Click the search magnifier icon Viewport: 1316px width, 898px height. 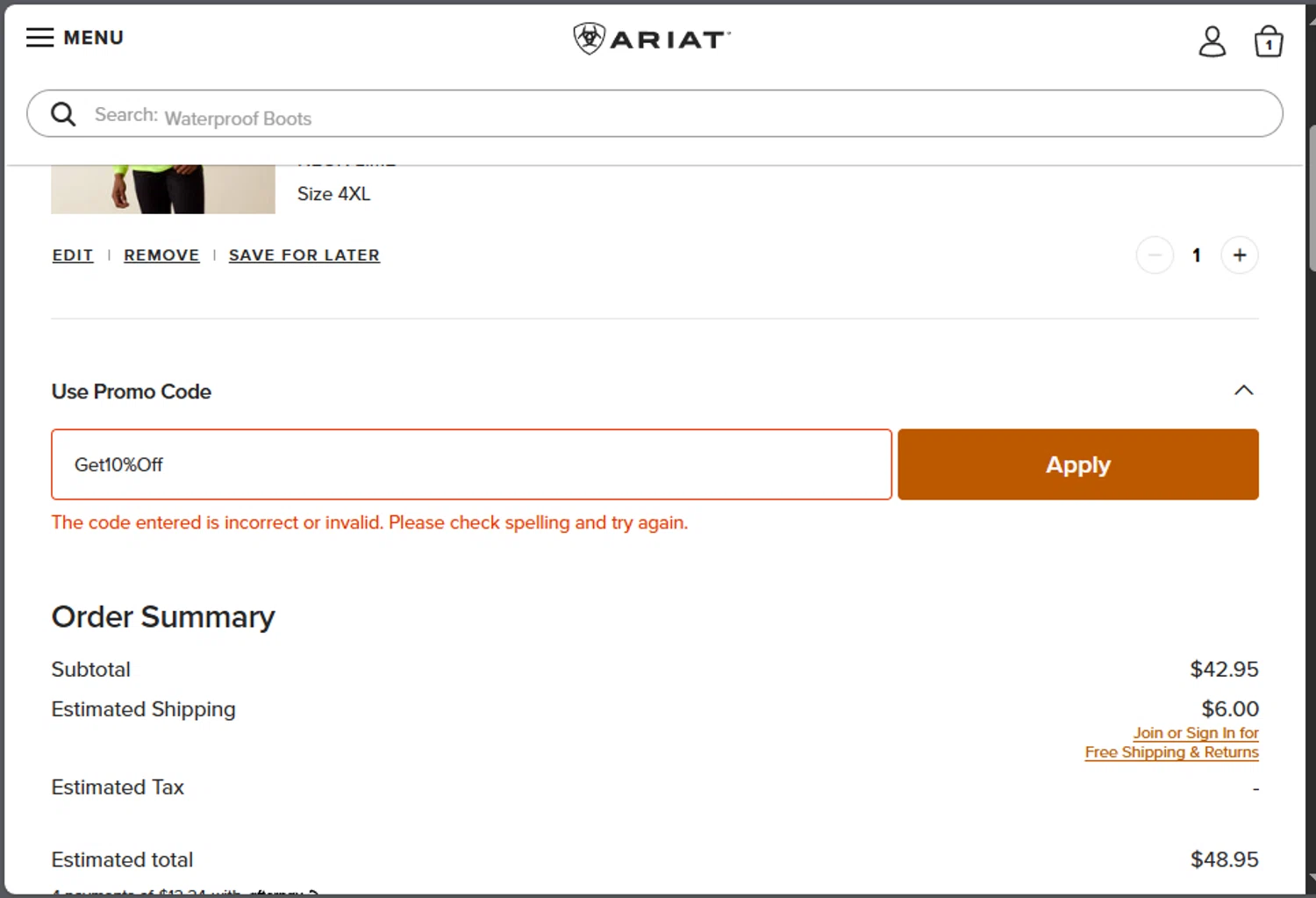(63, 114)
